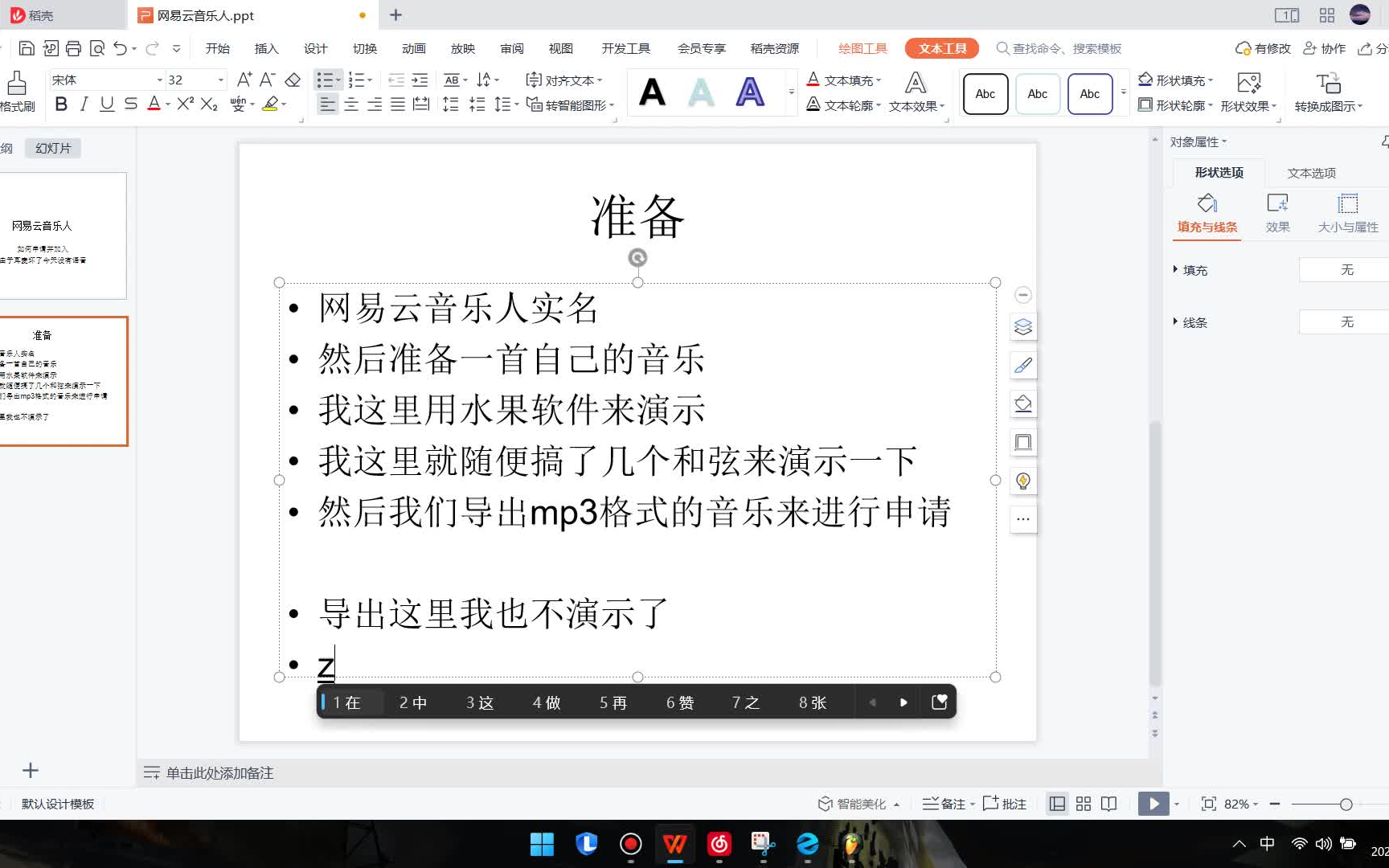Open the 开始 ribbon tab

(x=217, y=48)
